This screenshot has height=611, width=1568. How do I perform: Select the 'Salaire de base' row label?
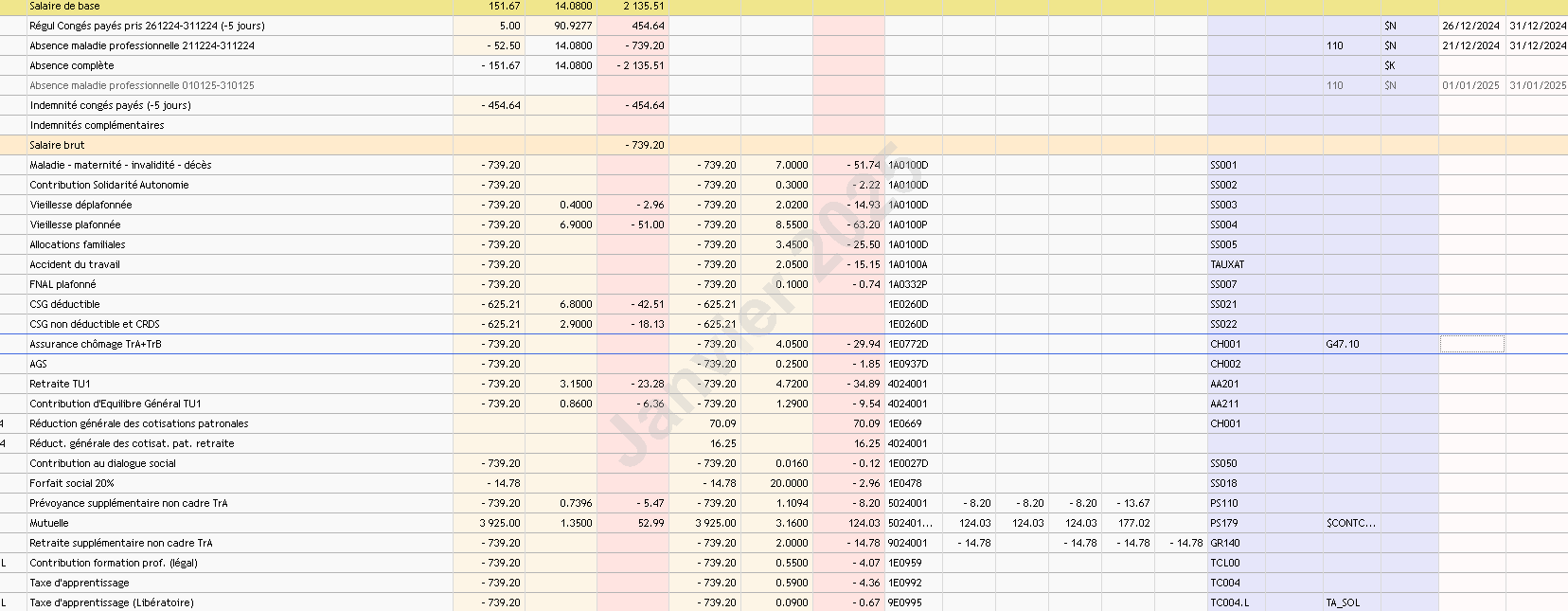(x=64, y=6)
